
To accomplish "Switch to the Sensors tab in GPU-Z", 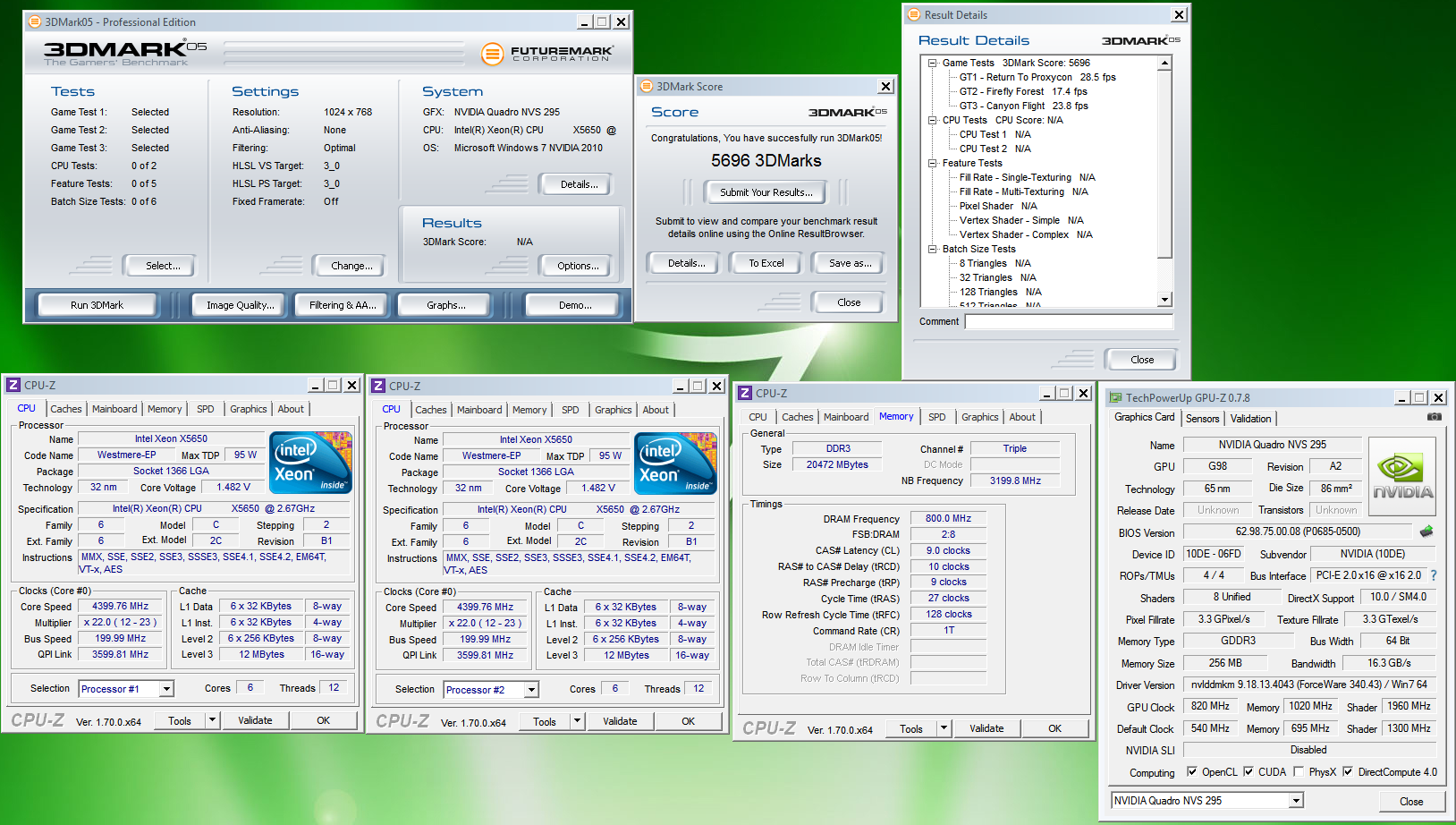I will 1202,419.
